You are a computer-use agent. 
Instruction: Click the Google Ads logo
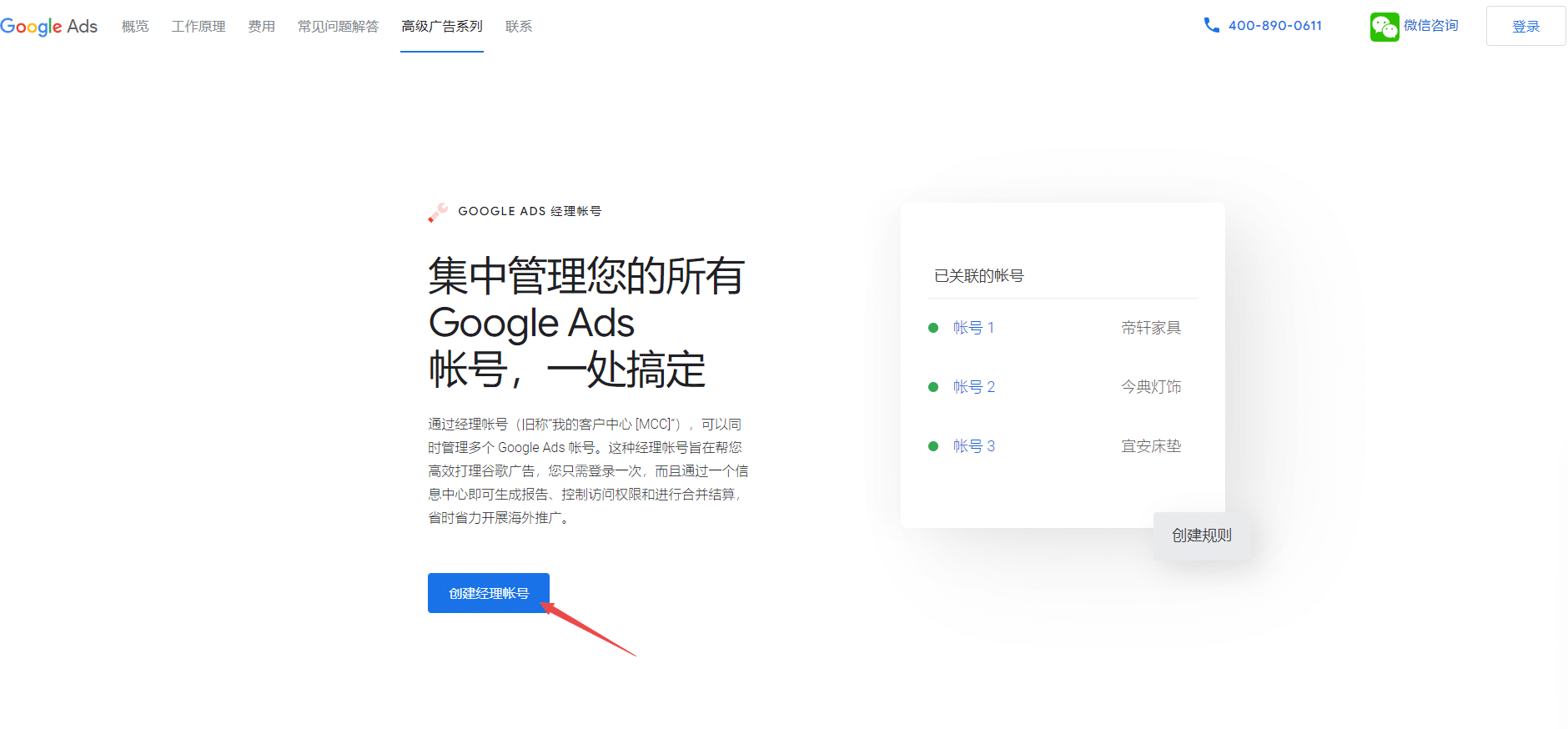(x=48, y=27)
